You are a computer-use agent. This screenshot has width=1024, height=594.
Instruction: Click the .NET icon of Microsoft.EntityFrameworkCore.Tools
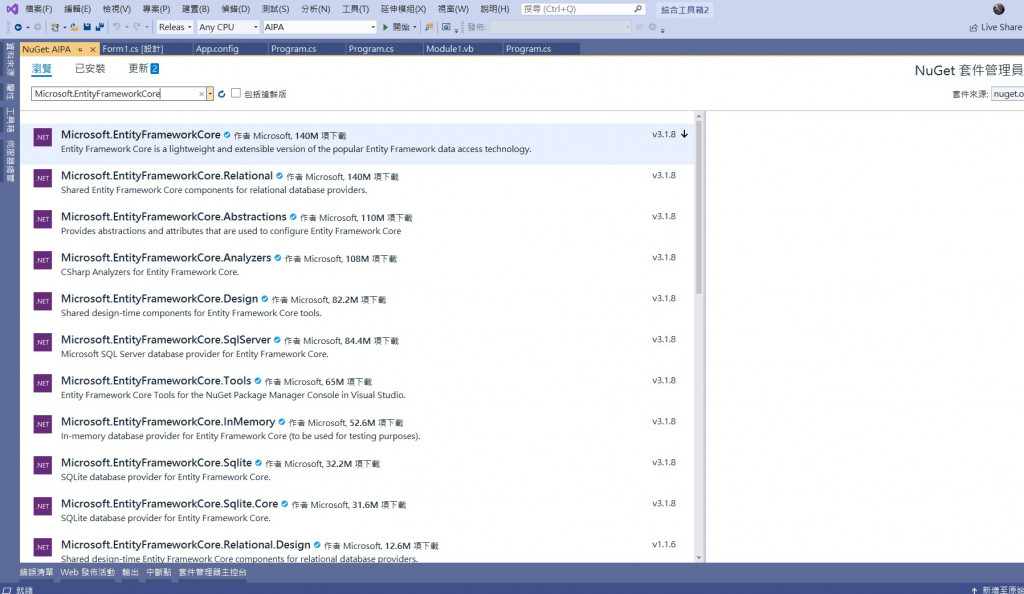coord(42,383)
